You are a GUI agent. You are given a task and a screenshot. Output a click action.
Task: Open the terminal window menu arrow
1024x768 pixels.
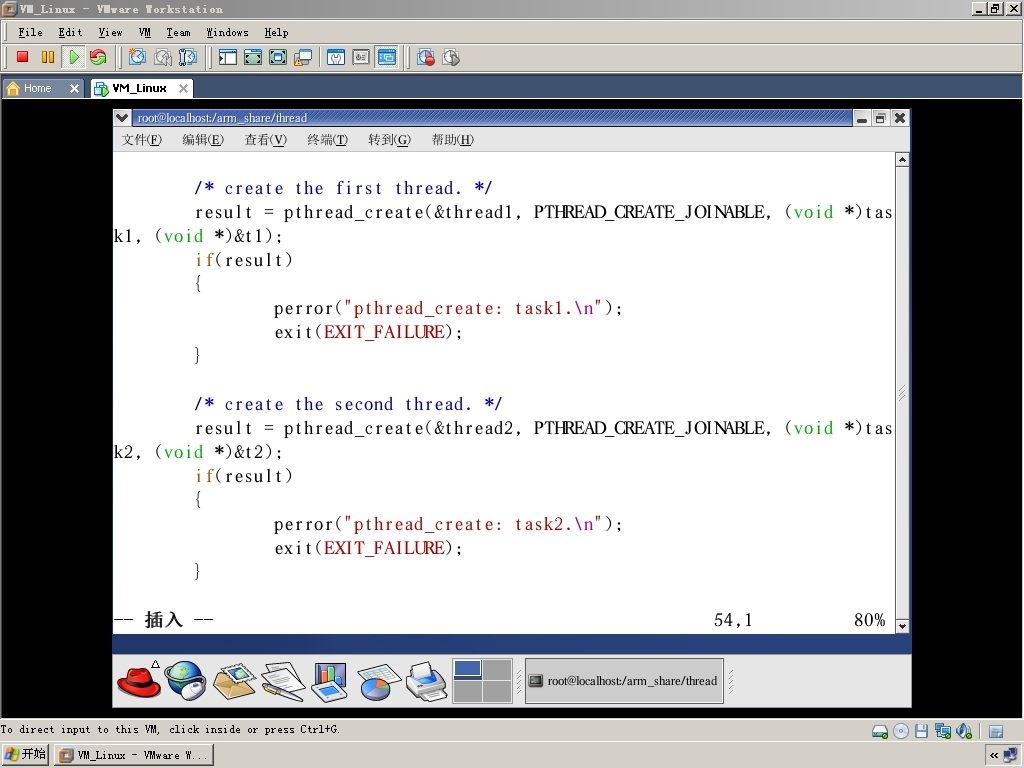coord(121,118)
